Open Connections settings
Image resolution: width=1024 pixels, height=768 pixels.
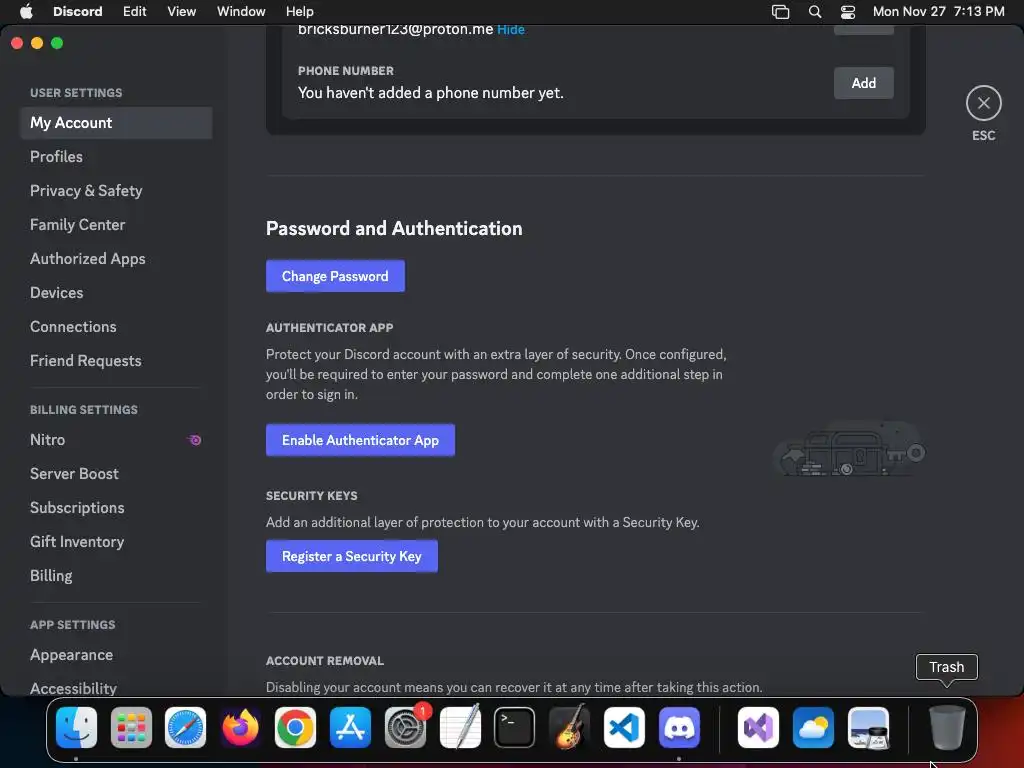coord(116,327)
